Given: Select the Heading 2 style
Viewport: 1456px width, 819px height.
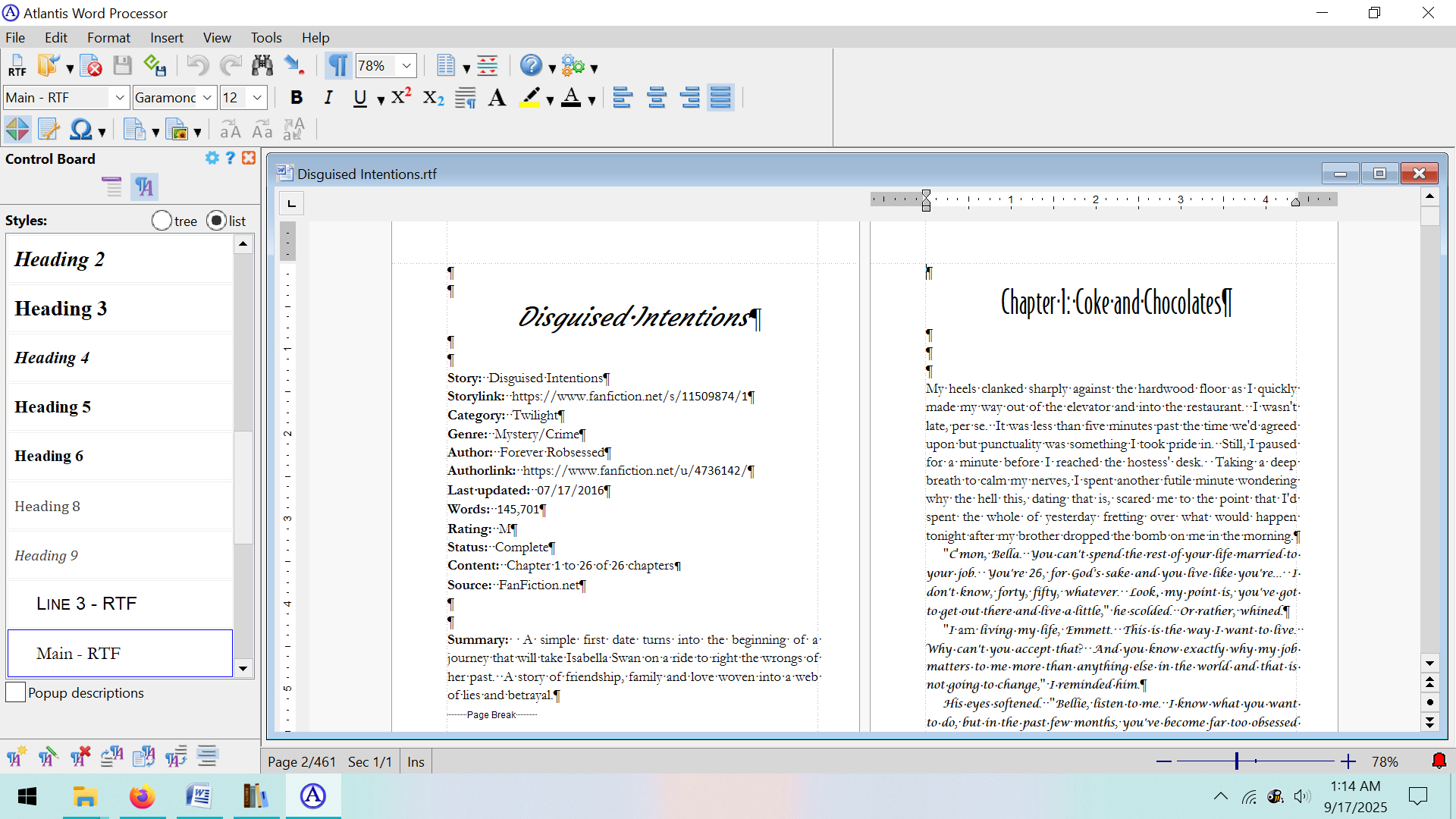Looking at the screenshot, I should point(120,259).
